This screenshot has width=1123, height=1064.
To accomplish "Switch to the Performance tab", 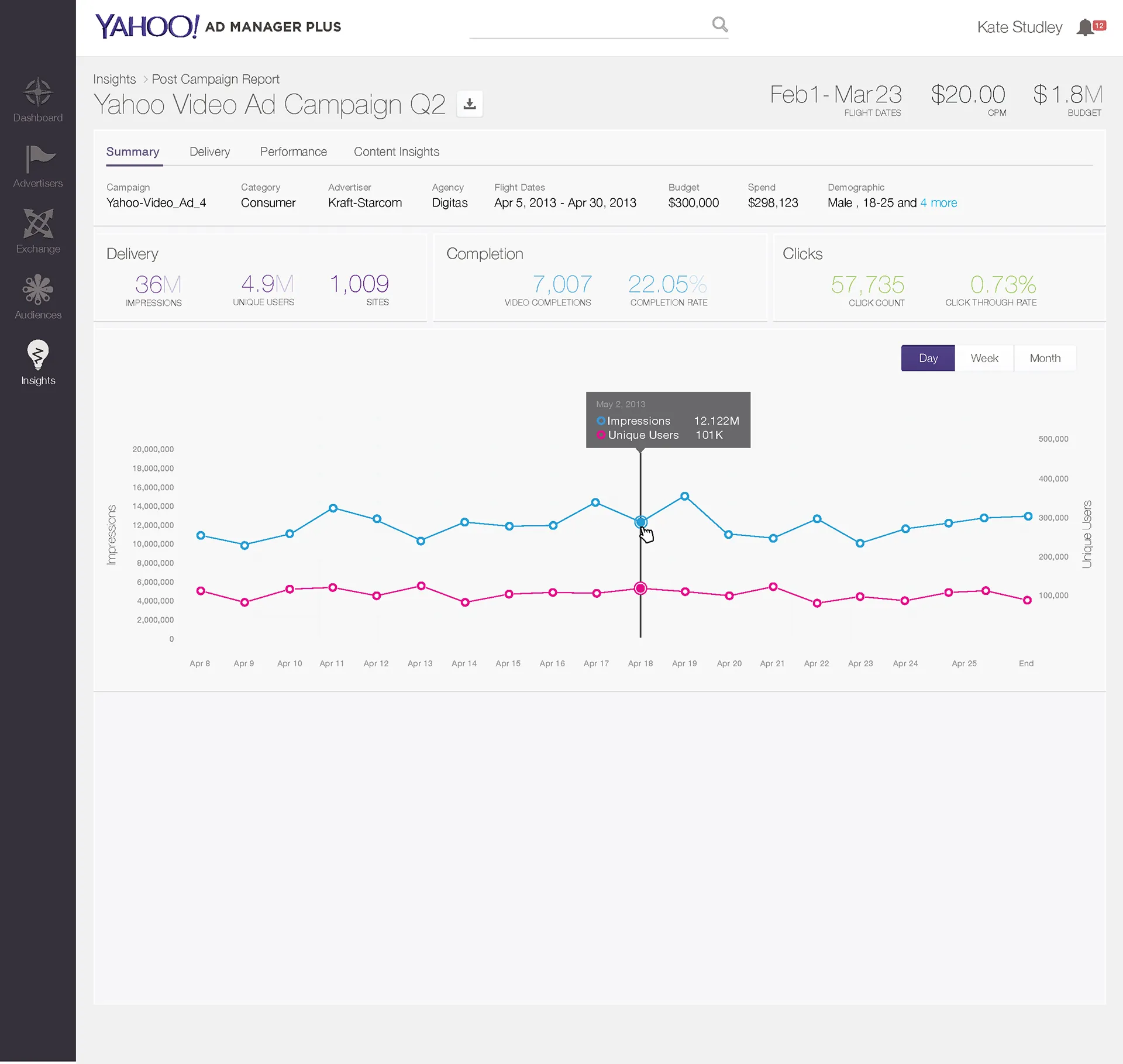I will point(293,152).
